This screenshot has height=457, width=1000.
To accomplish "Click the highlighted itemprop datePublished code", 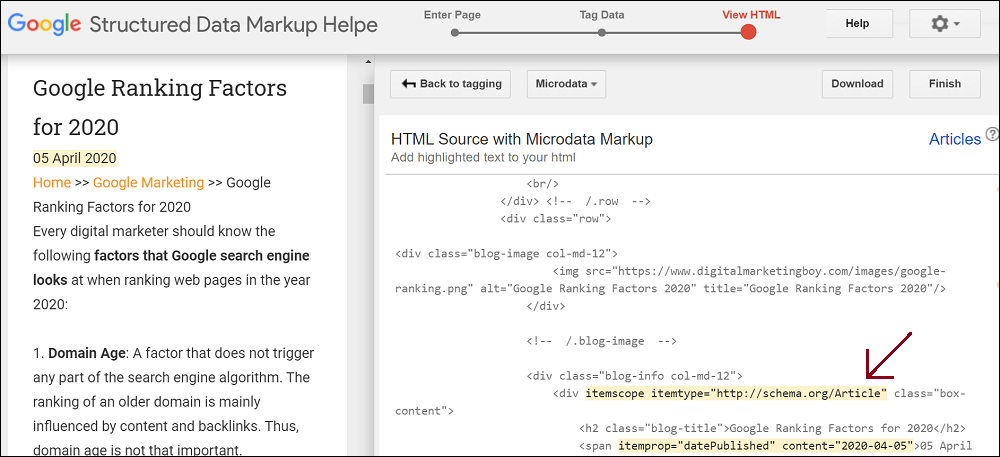I will 766,445.
